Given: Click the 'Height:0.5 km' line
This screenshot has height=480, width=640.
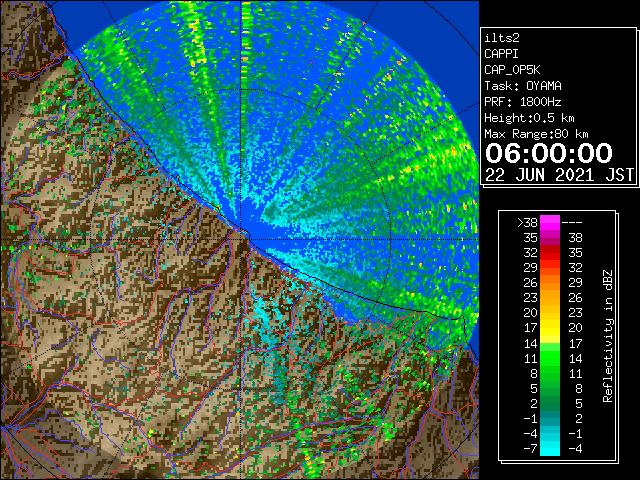Looking at the screenshot, I should (529, 118).
